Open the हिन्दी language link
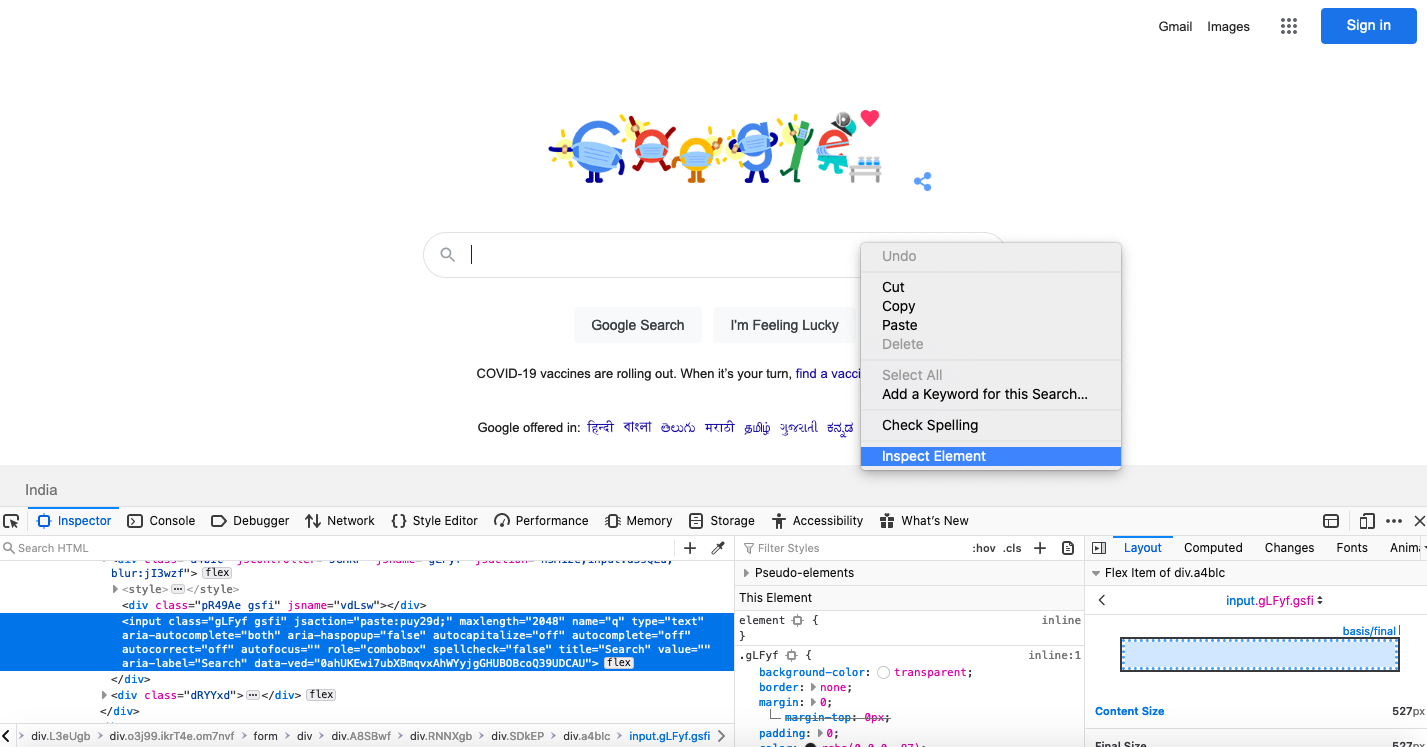Viewport: 1427px width, 747px height. pyautogui.click(x=601, y=427)
